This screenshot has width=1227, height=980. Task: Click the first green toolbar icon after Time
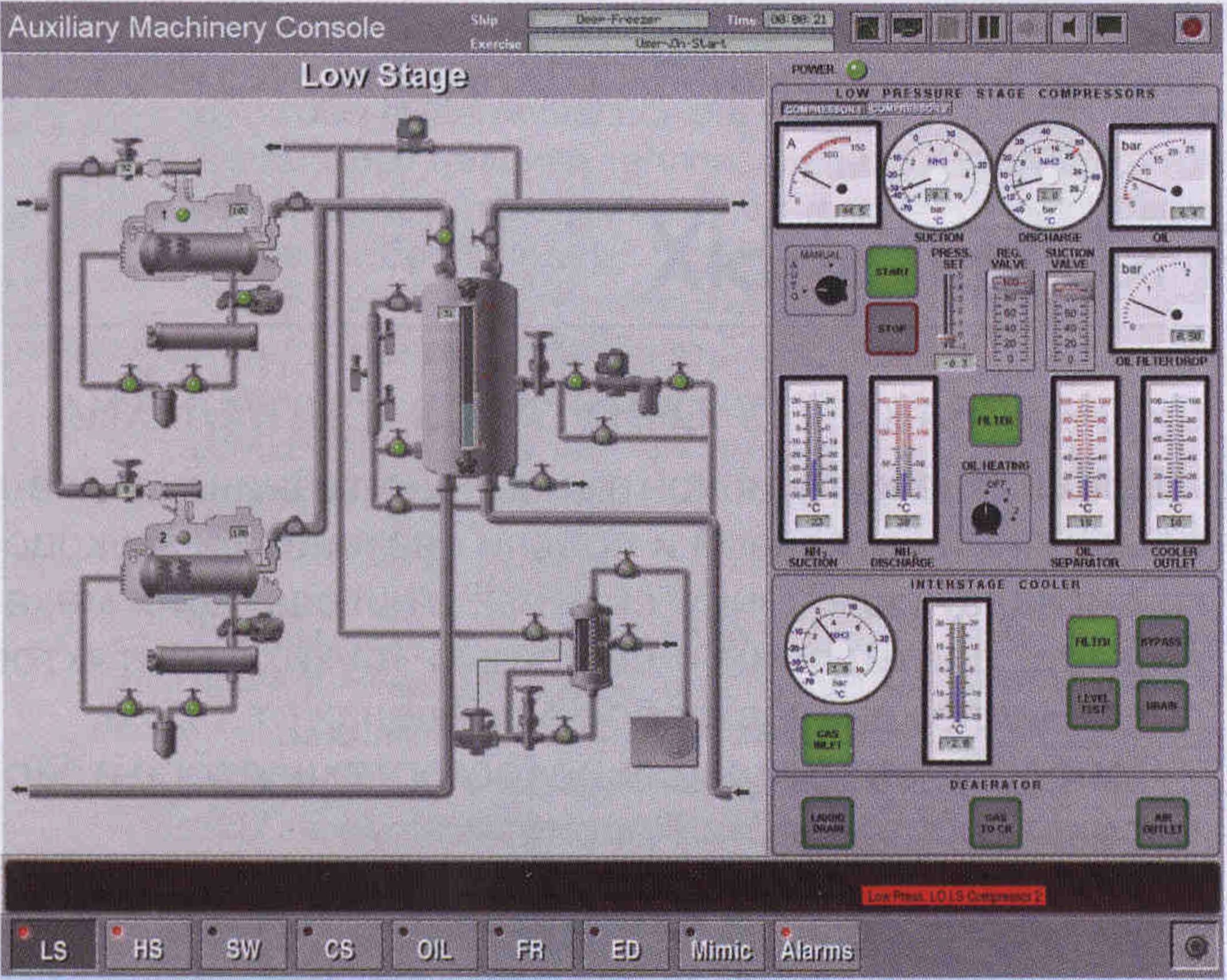coord(868,28)
